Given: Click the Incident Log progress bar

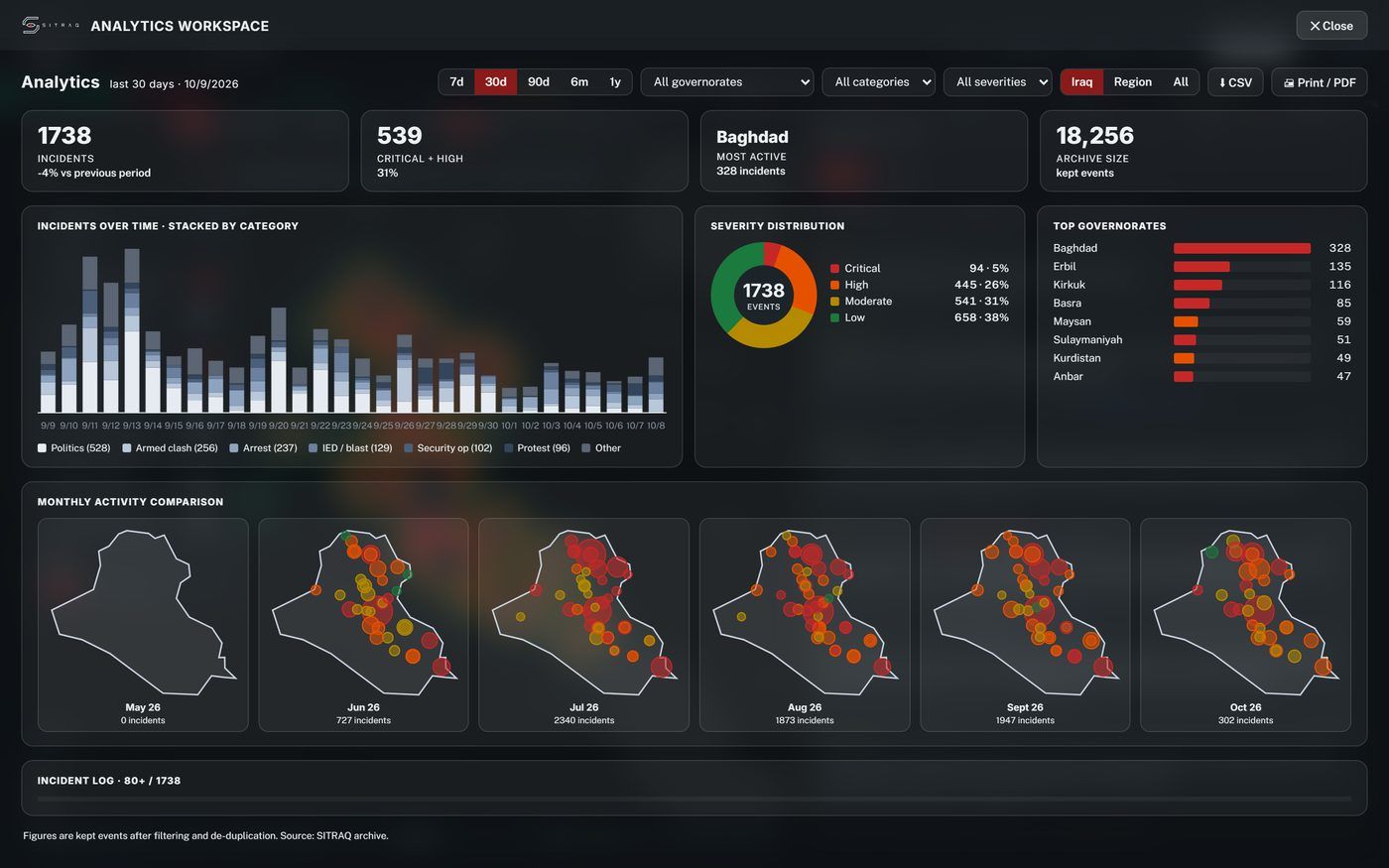Looking at the screenshot, I should click(694, 799).
